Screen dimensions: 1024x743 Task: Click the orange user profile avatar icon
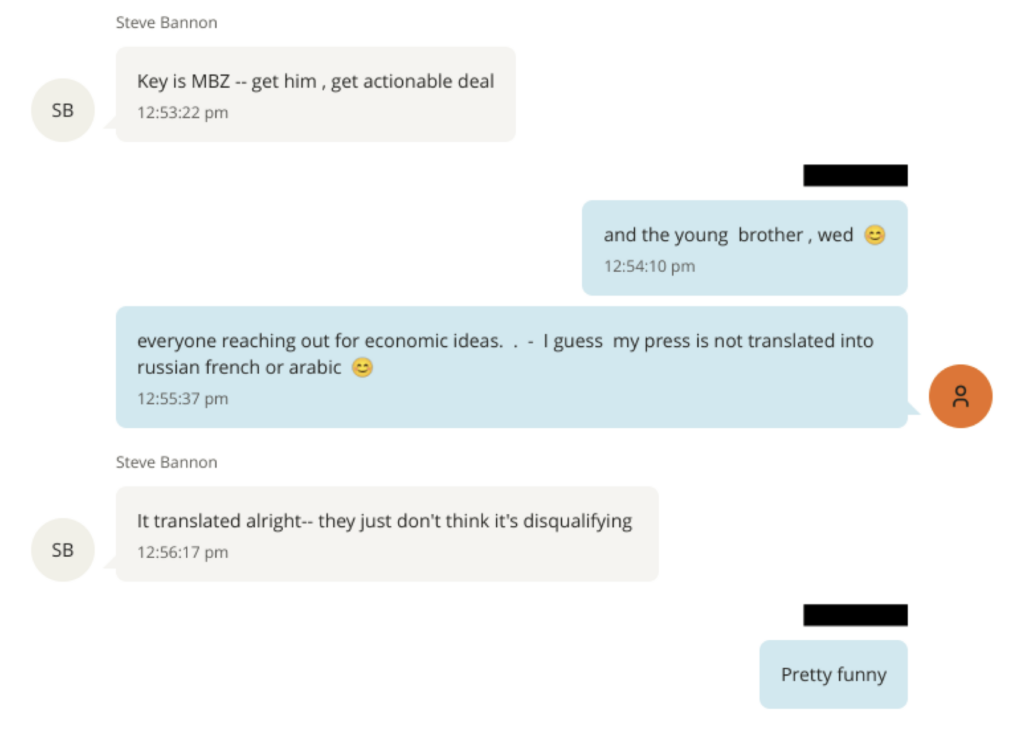(960, 396)
